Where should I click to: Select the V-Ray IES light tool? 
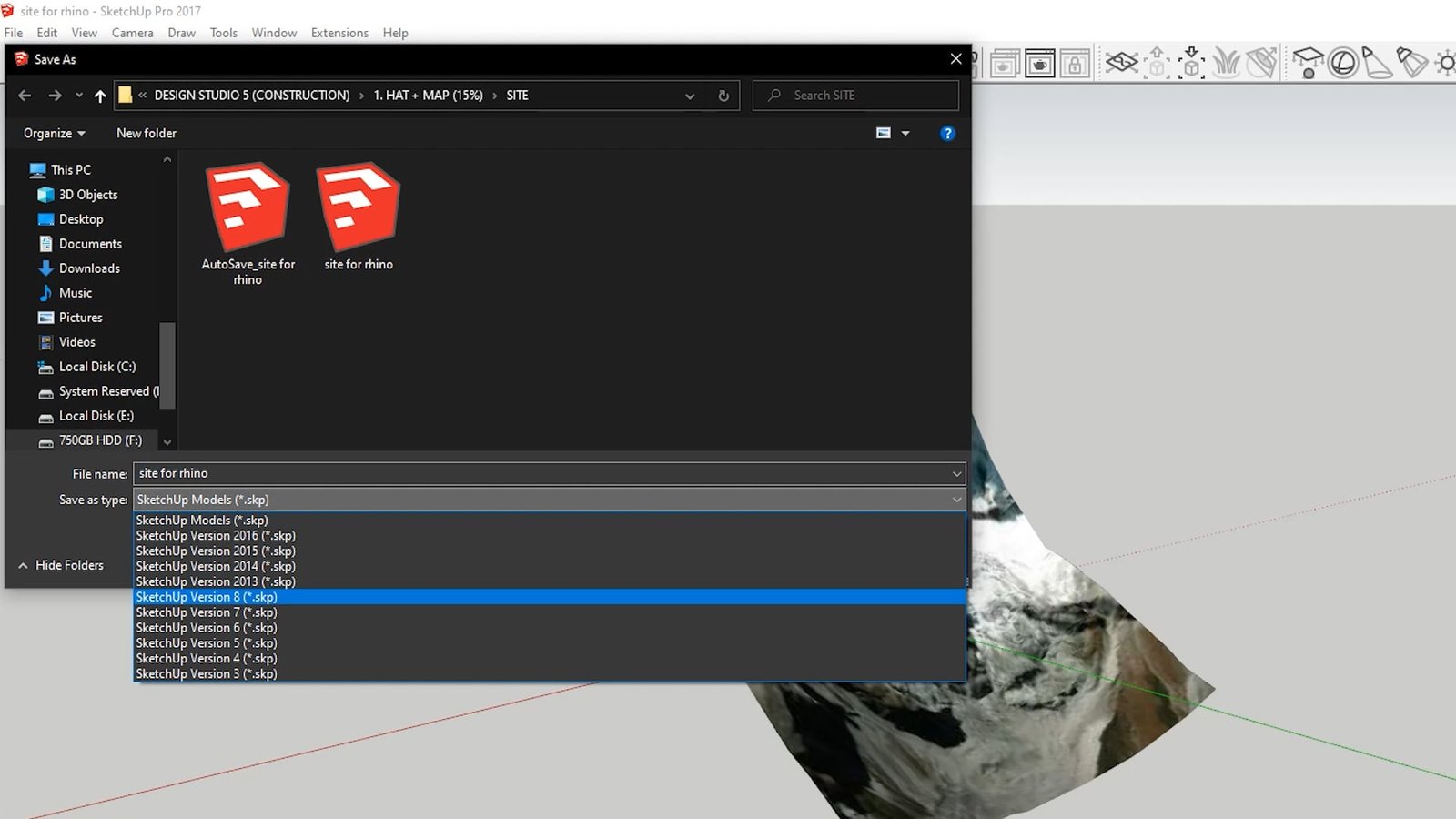click(1411, 63)
